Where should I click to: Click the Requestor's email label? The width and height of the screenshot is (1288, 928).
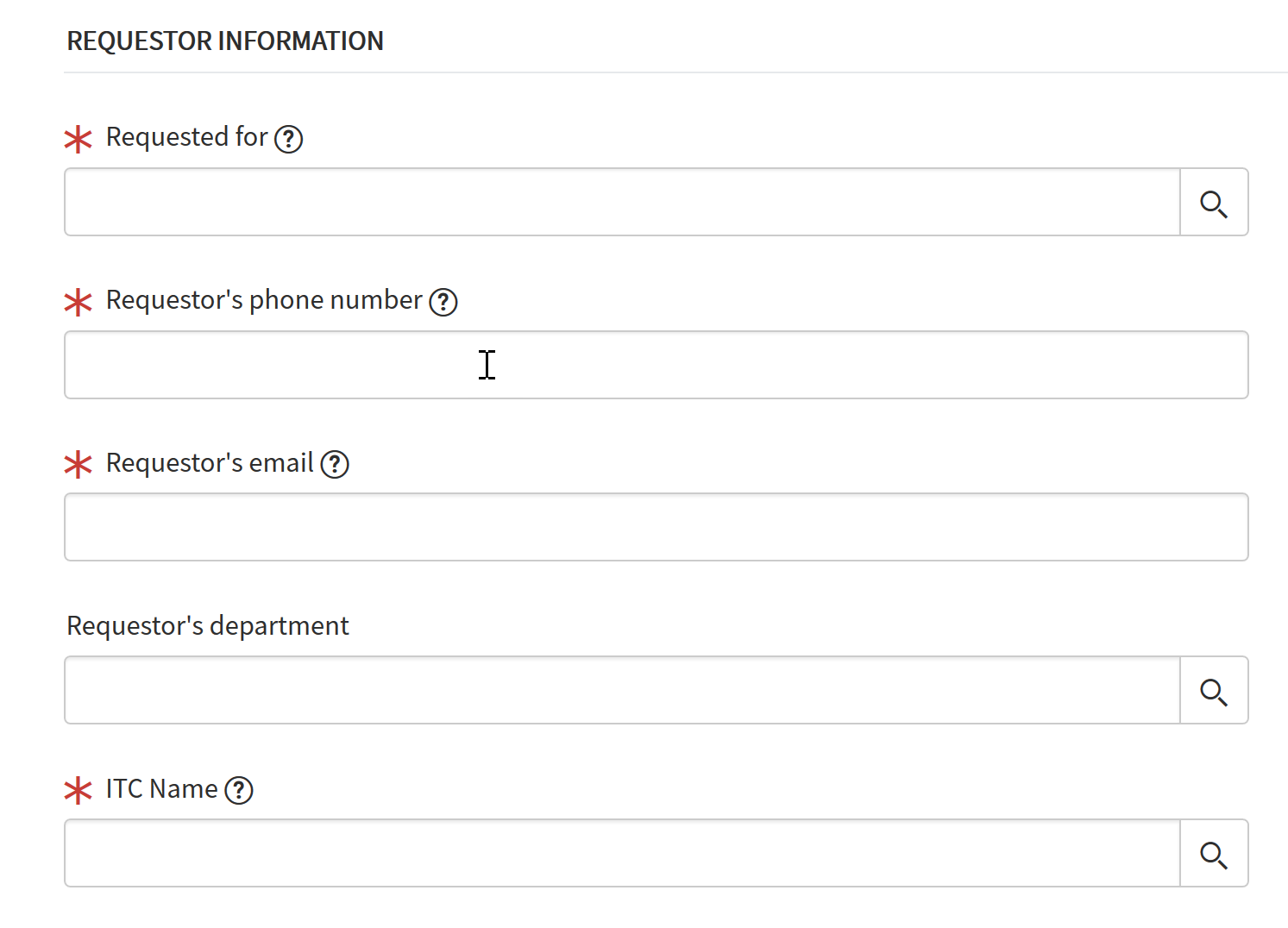[209, 463]
